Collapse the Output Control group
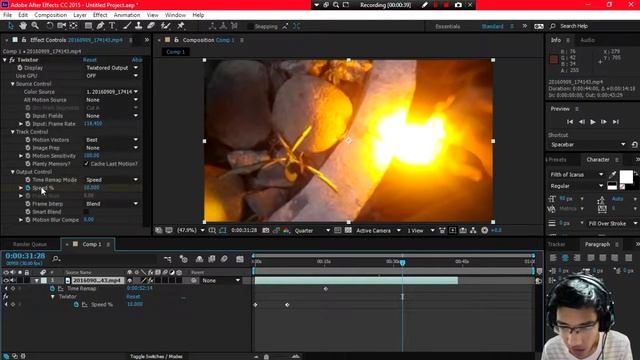The width and height of the screenshot is (640, 360). [13, 172]
